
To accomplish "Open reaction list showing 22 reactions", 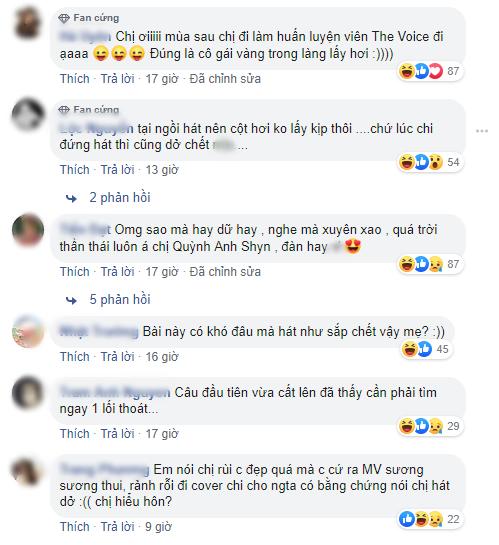I will point(430,519).
